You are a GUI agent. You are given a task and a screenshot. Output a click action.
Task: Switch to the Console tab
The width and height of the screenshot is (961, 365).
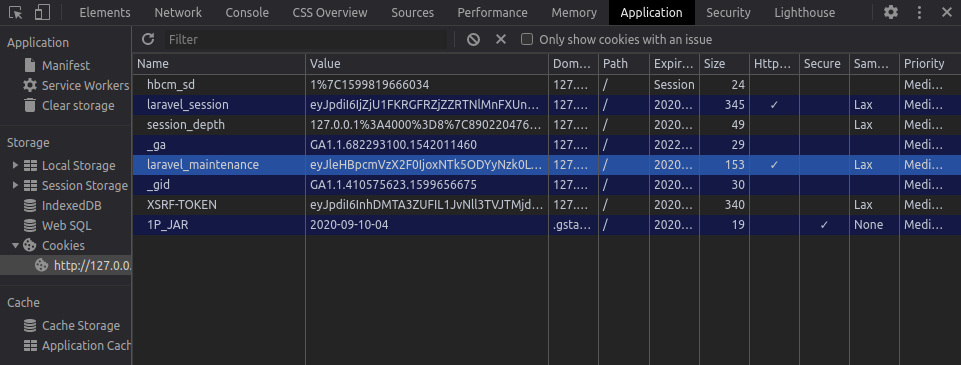pyautogui.click(x=247, y=12)
